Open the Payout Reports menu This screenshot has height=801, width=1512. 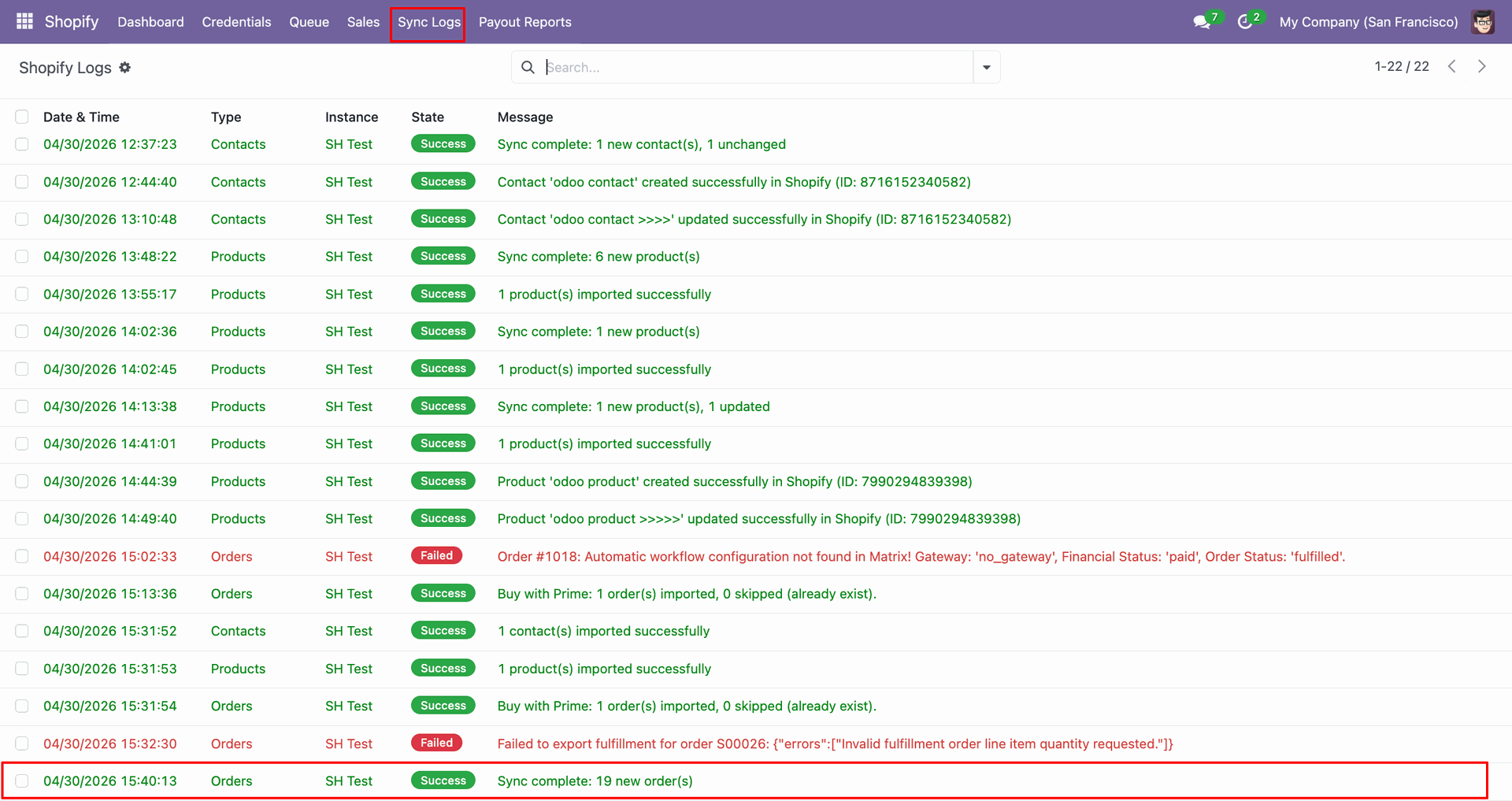tap(524, 22)
